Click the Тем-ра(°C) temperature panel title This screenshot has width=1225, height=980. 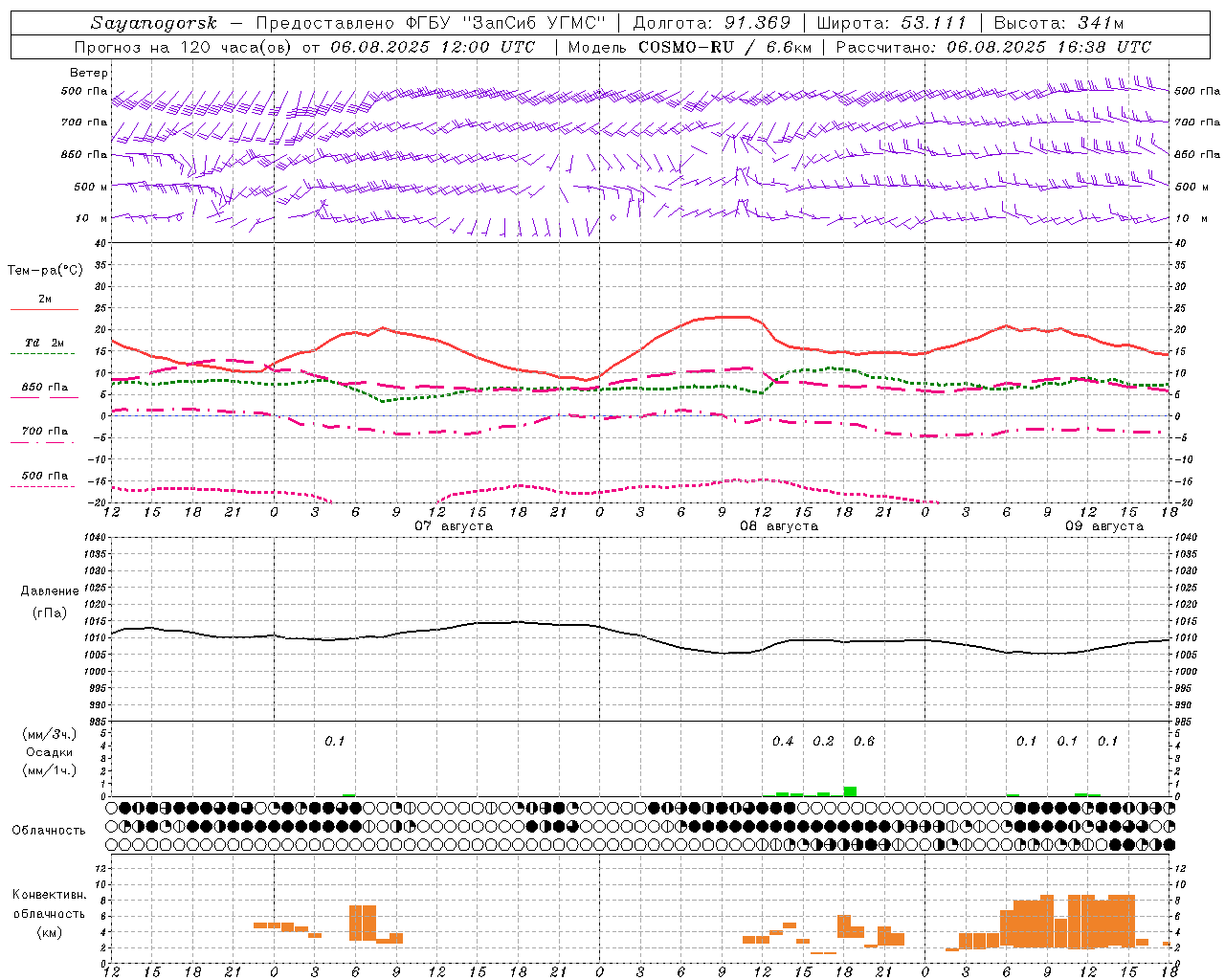pos(45,271)
